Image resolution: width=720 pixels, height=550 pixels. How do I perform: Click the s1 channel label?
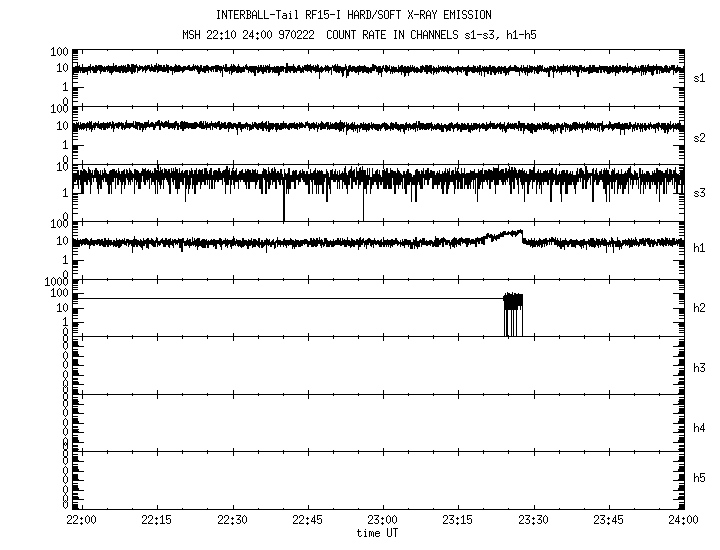click(x=699, y=77)
